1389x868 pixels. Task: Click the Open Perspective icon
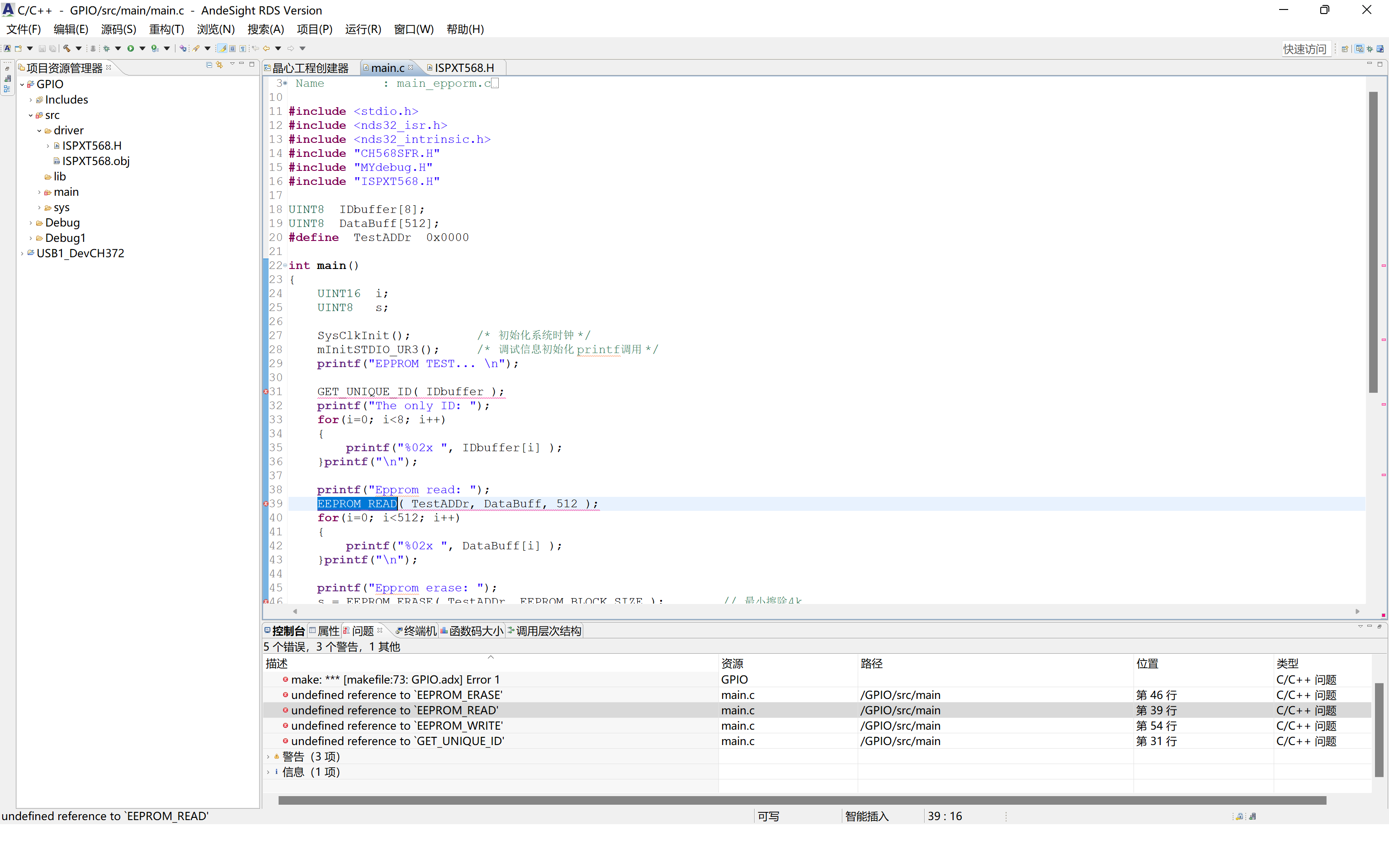1345,49
